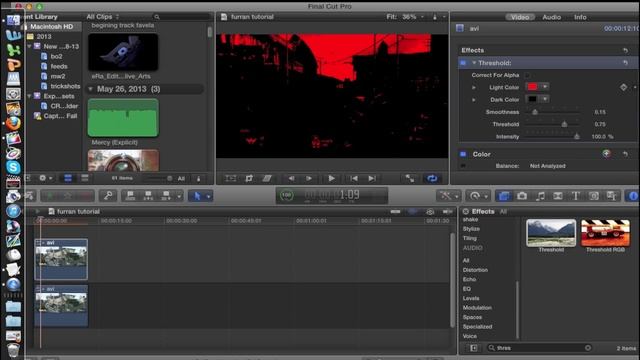The width and height of the screenshot is (640, 360).
Task: Open Light Color swatch dropdown arrow
Action: [545, 87]
